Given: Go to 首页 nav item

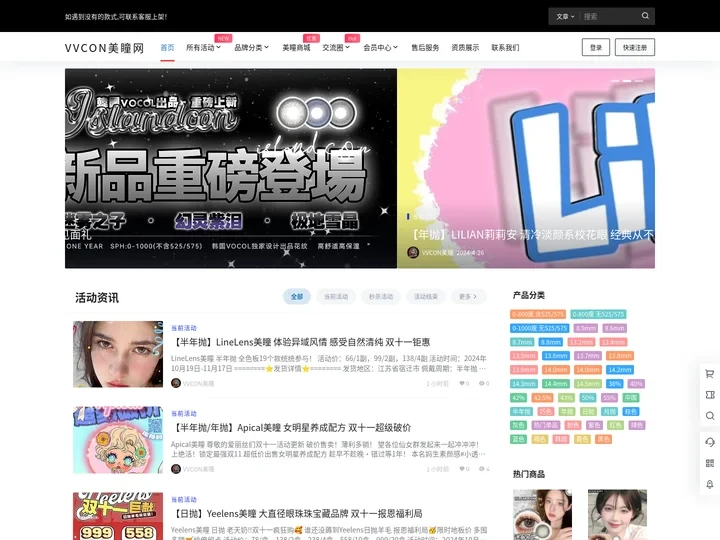Looking at the screenshot, I should point(167,47).
